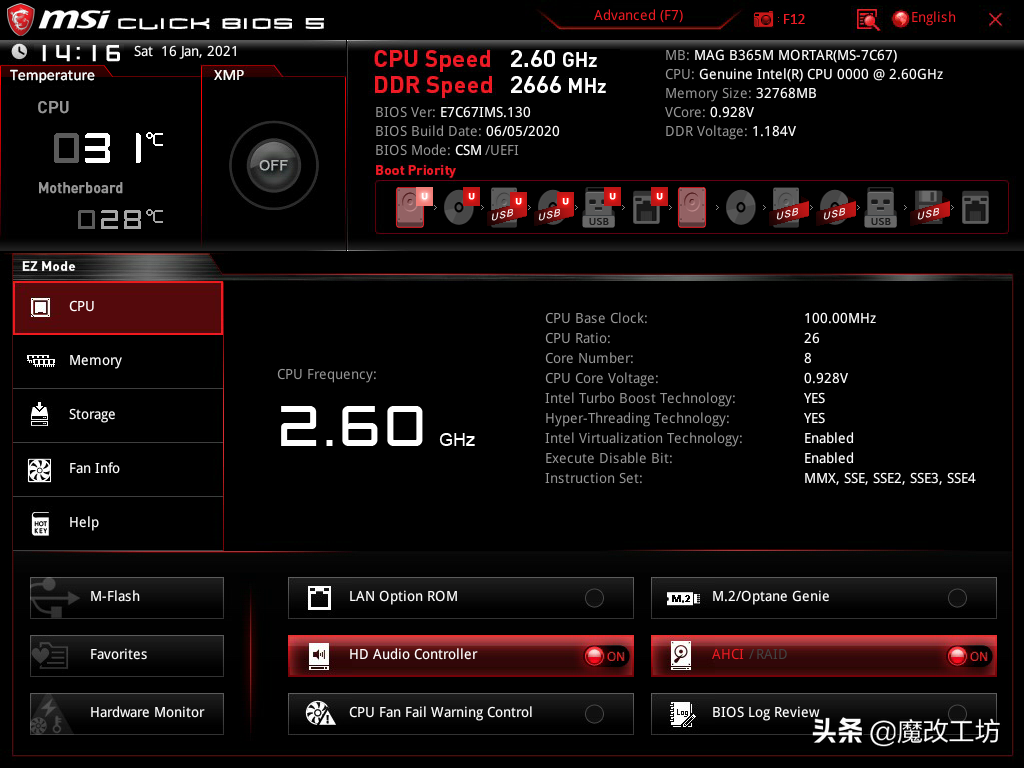This screenshot has height=768, width=1024.
Task: Enable the M.2/Optane Genie switch
Action: [957, 598]
